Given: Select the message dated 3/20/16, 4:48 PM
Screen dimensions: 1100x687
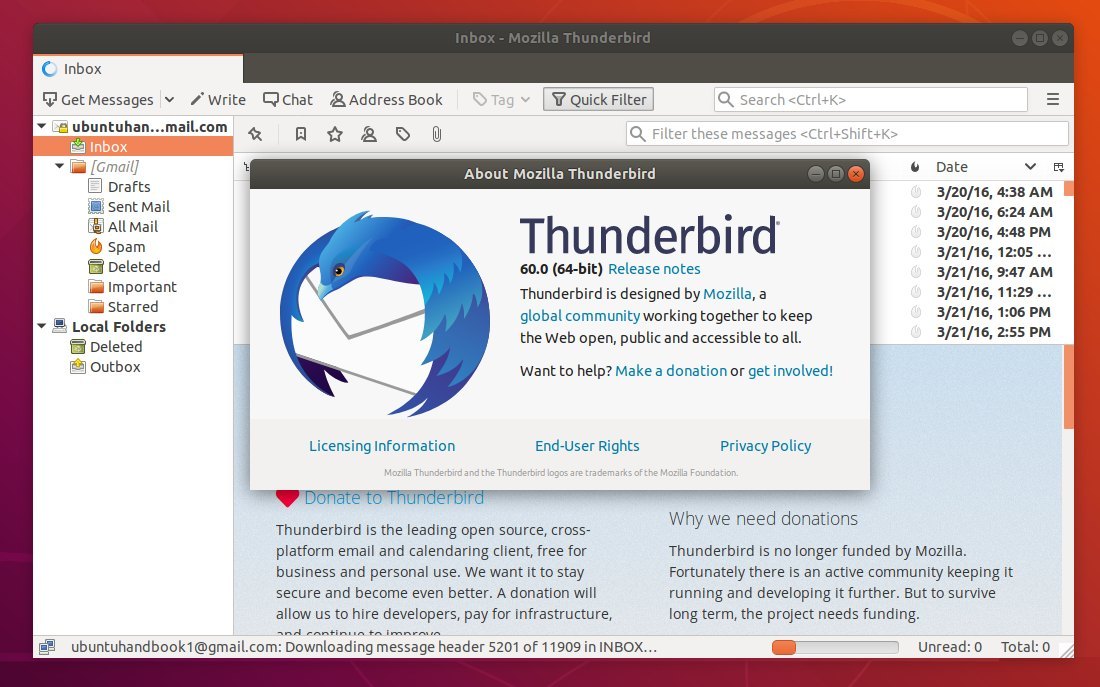Looking at the screenshot, I should coord(994,232).
